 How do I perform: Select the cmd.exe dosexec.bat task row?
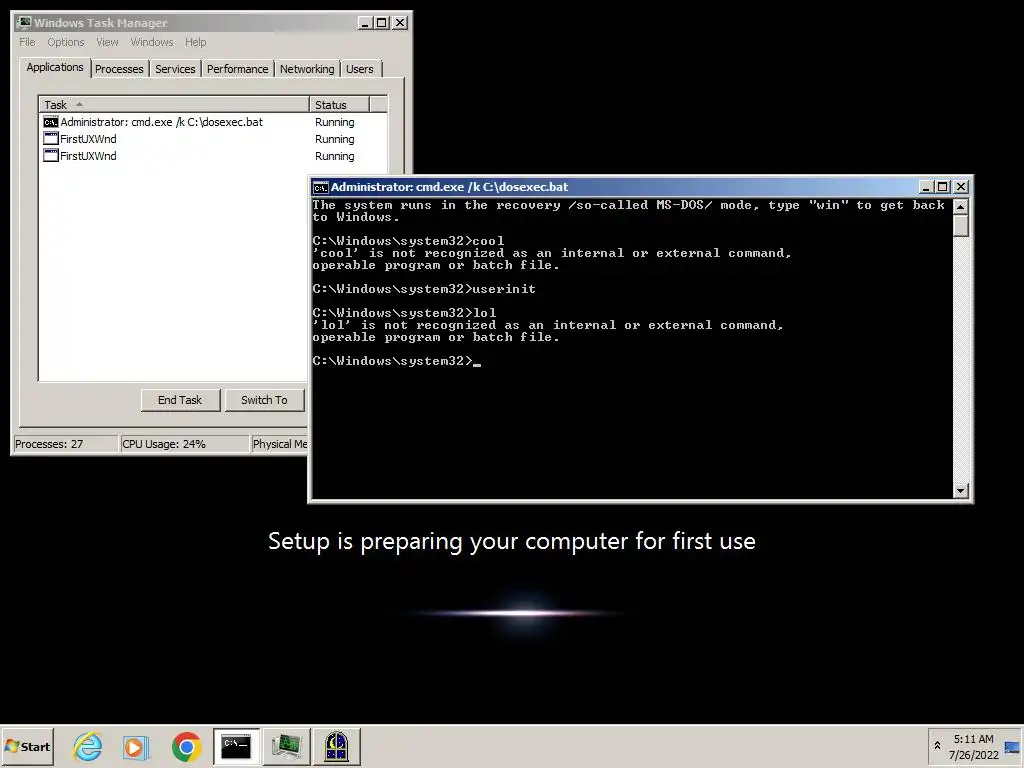click(214, 122)
